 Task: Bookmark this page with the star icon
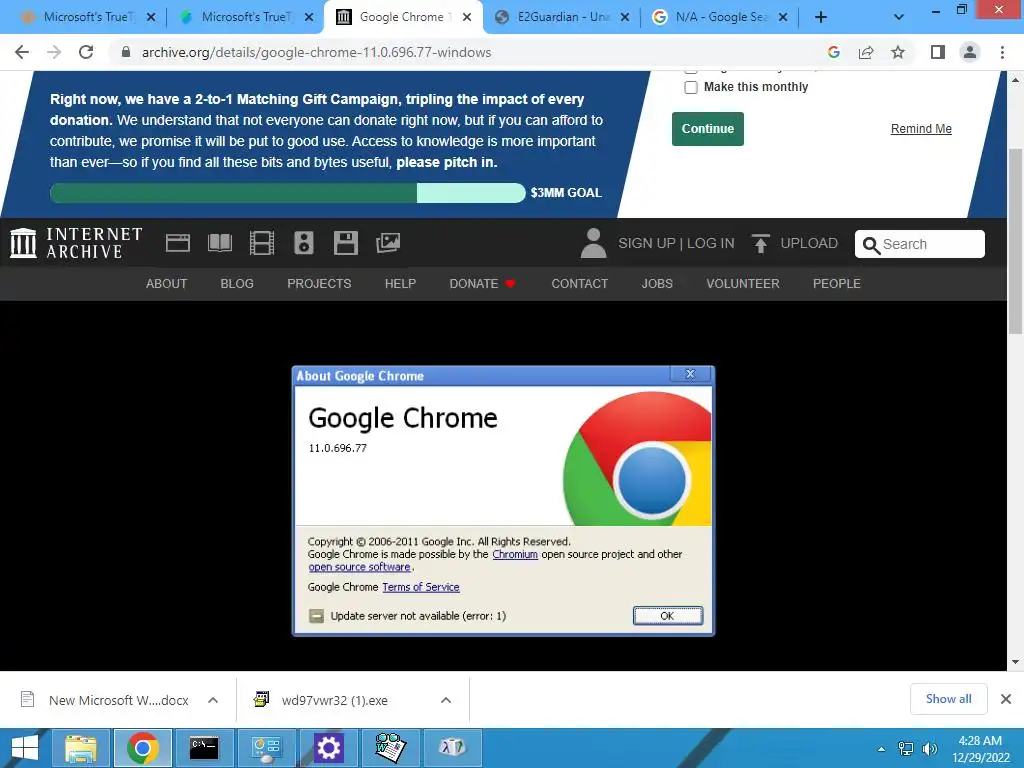point(898,52)
